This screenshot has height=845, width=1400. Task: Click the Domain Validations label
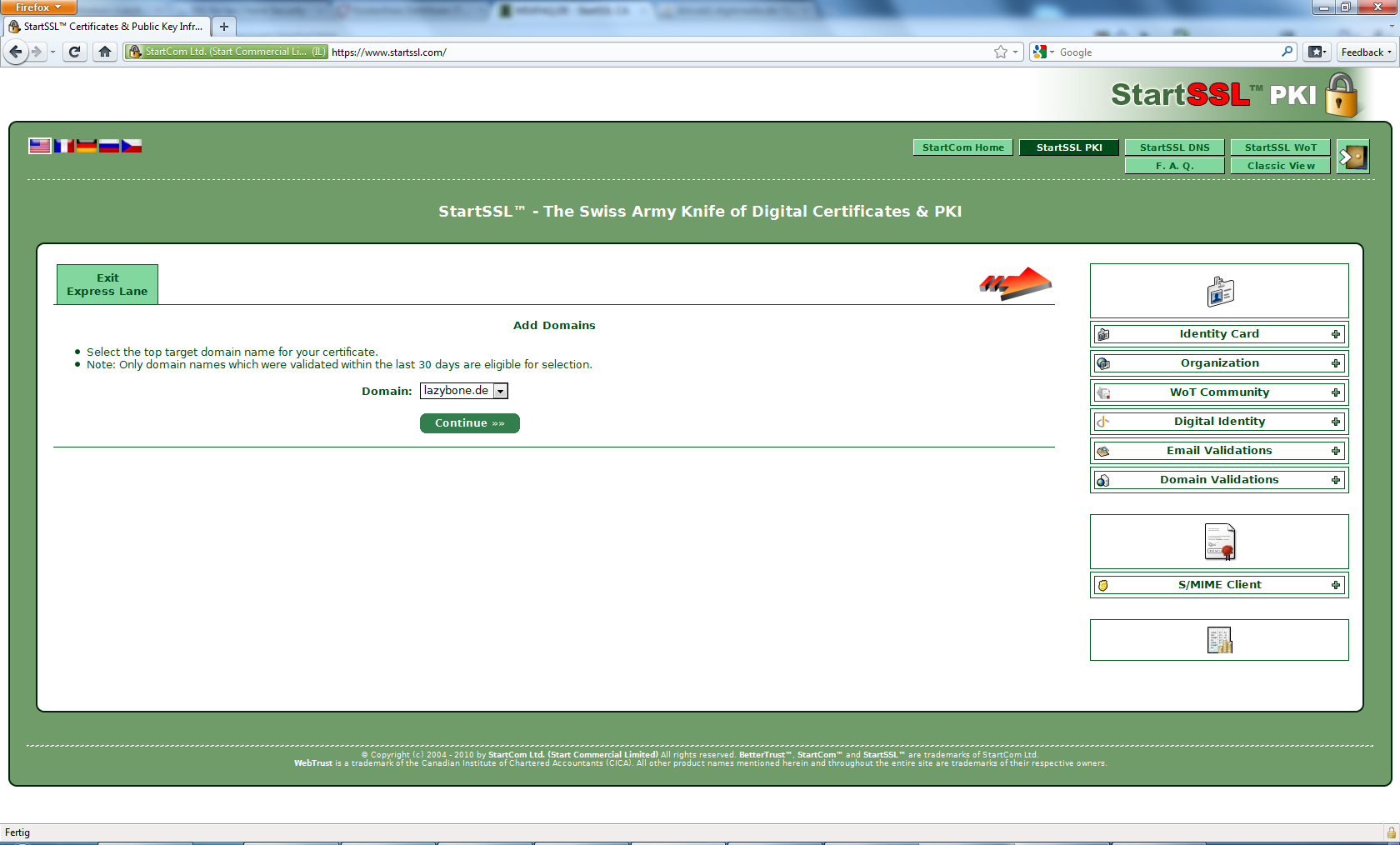(1219, 480)
